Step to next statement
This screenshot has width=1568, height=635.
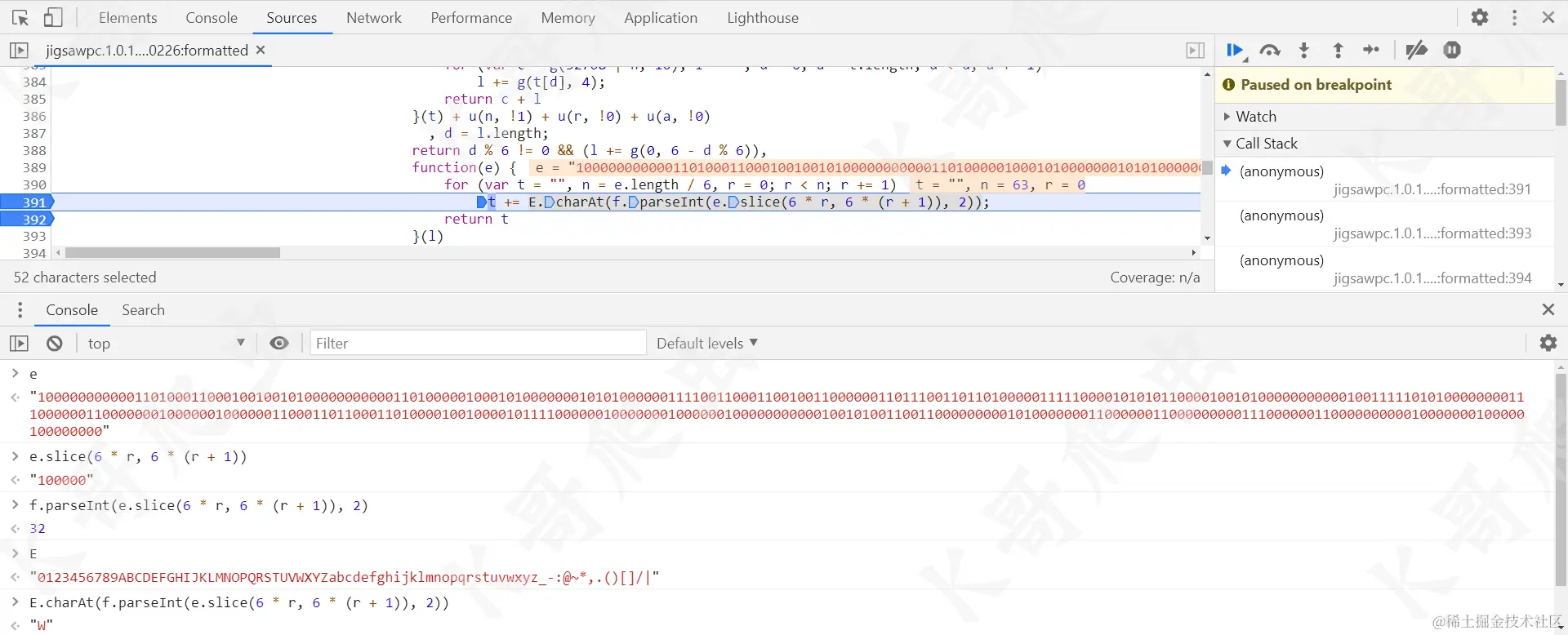click(x=1371, y=50)
